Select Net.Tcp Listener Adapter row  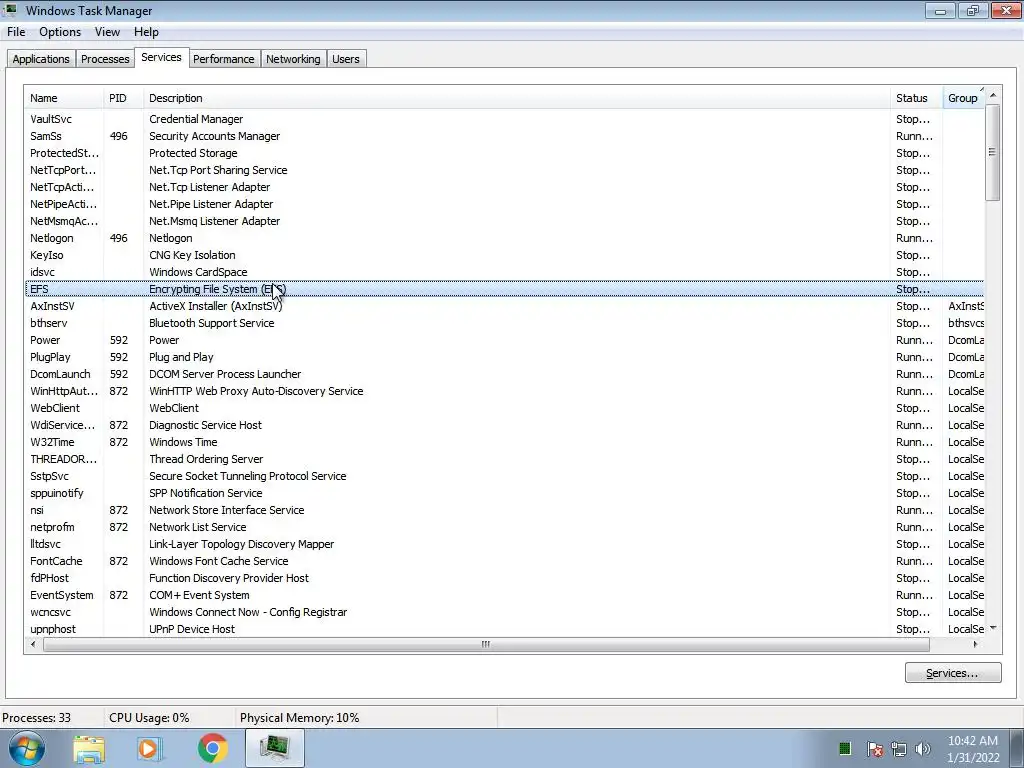tap(504, 187)
